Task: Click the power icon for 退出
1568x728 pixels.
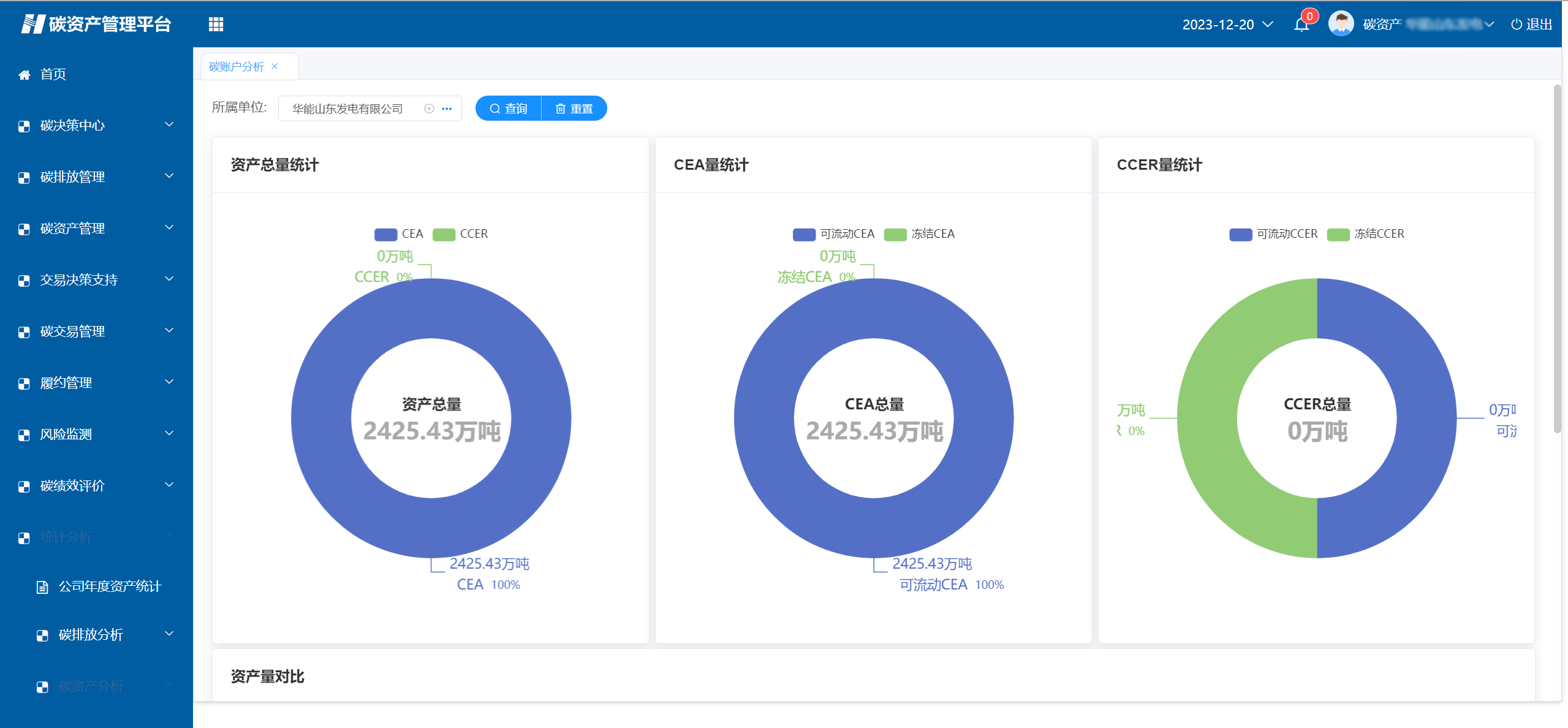Action: [x=1516, y=25]
